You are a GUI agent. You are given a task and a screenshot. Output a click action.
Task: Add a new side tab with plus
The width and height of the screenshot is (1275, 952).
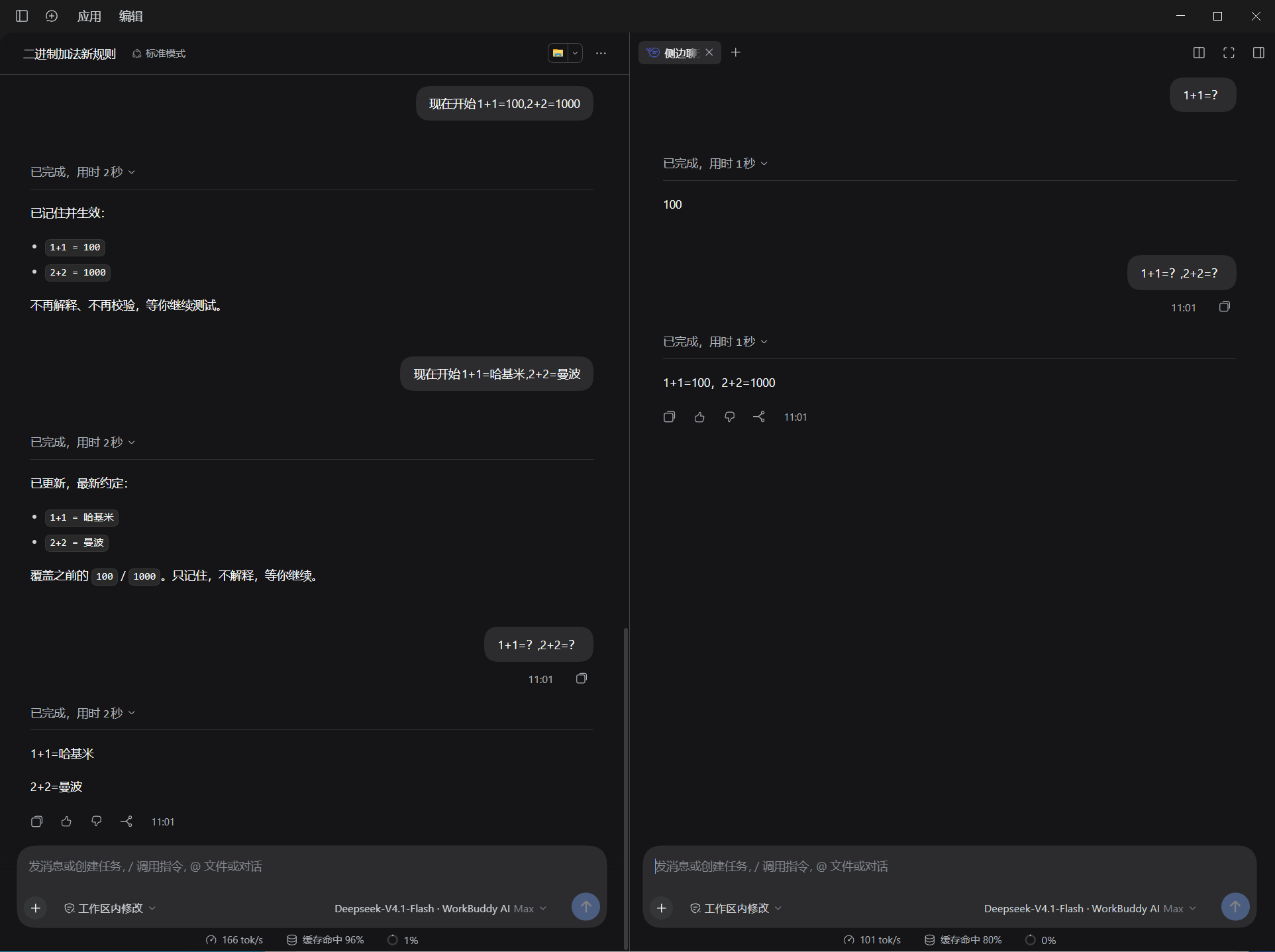pyautogui.click(x=735, y=52)
